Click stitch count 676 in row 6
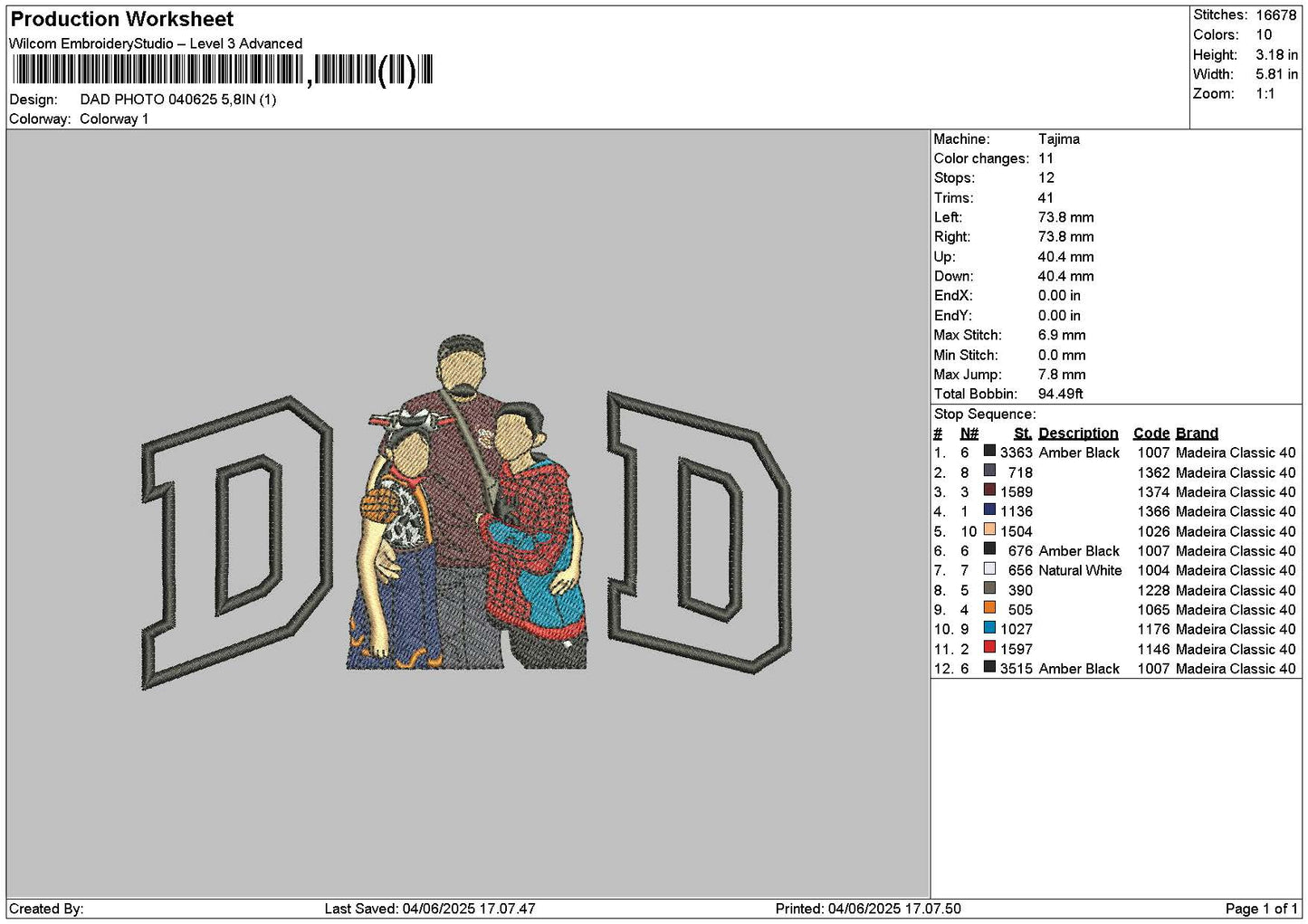 (1020, 551)
